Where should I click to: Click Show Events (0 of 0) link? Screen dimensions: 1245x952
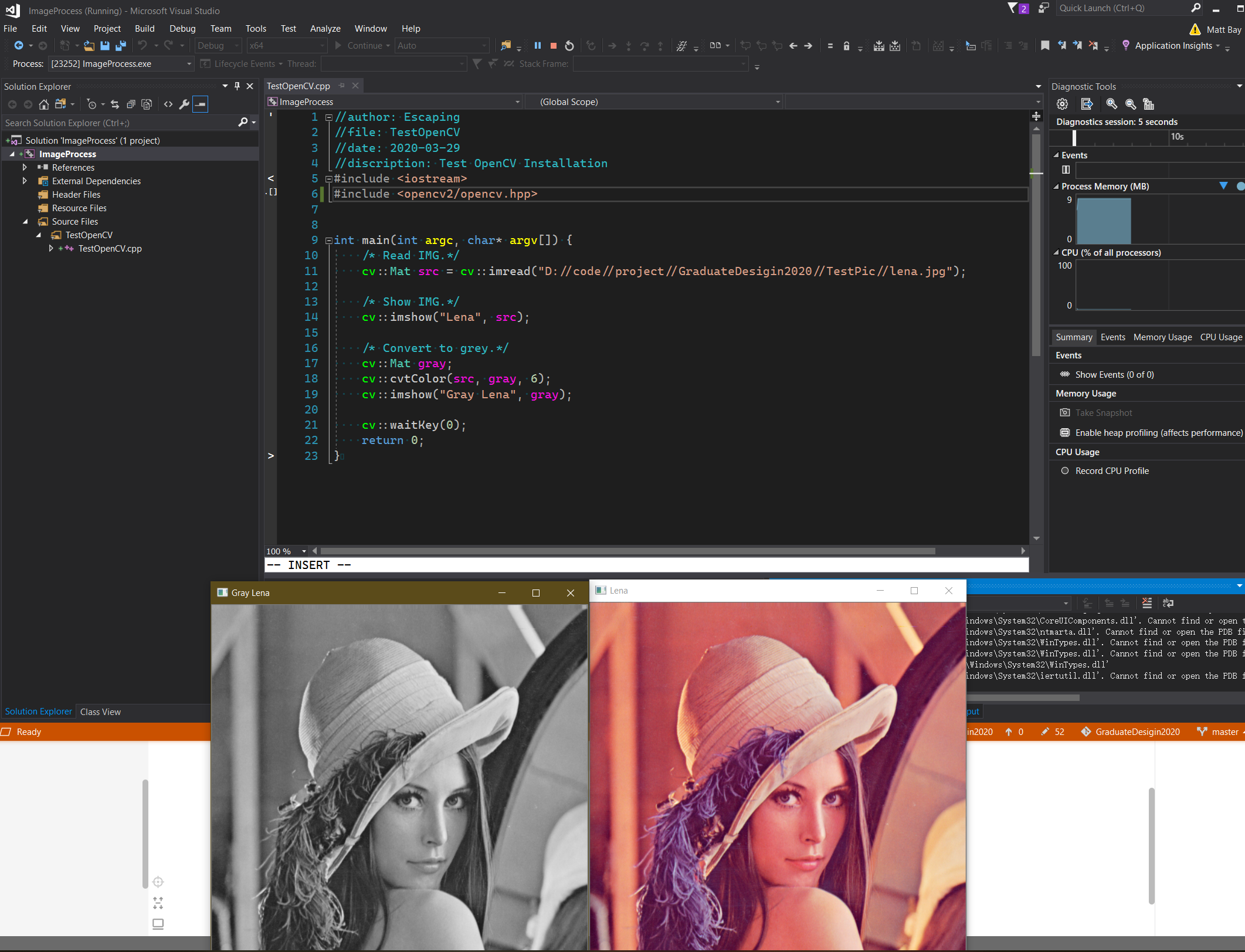[1114, 375]
